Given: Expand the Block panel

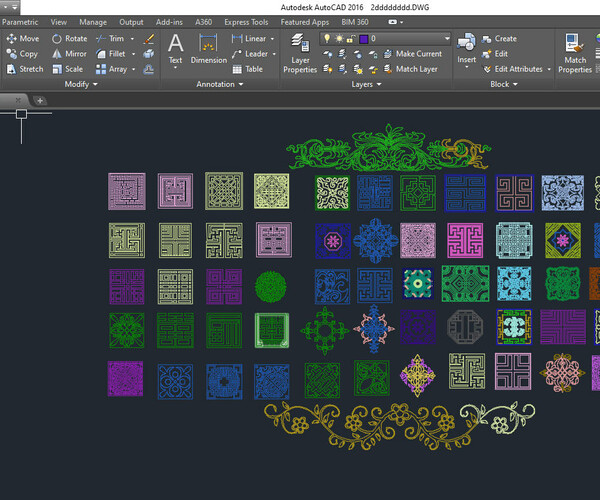Looking at the screenshot, I should [504, 84].
